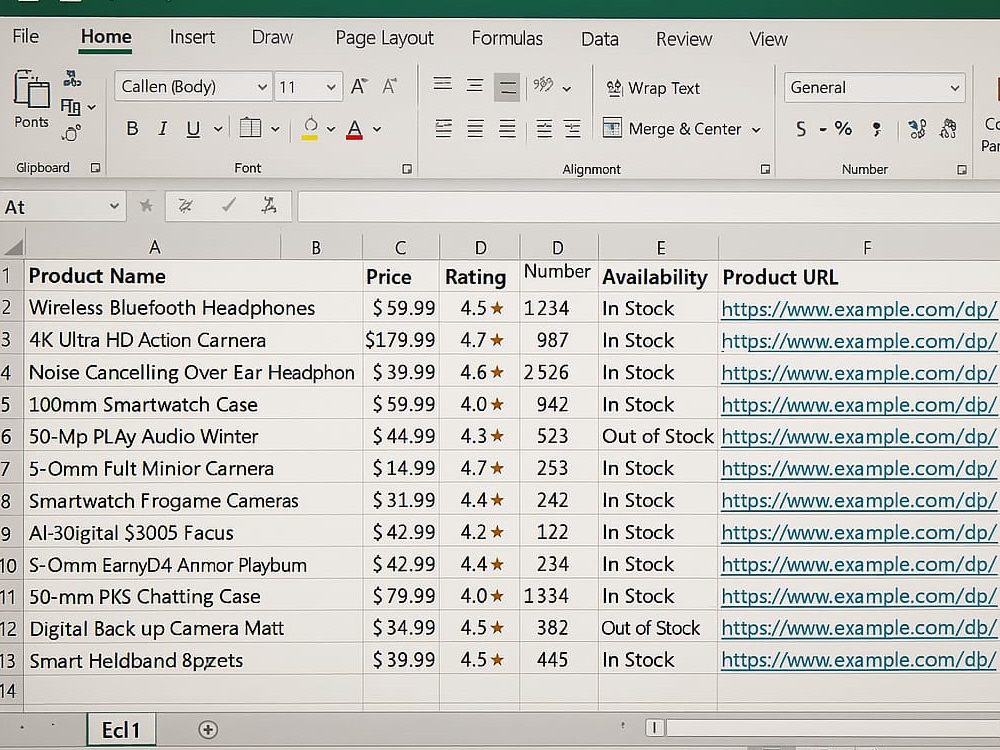Viewport: 1000px width, 750px height.
Task: Open the Clipboard group dialog launcher
Action: [95, 168]
